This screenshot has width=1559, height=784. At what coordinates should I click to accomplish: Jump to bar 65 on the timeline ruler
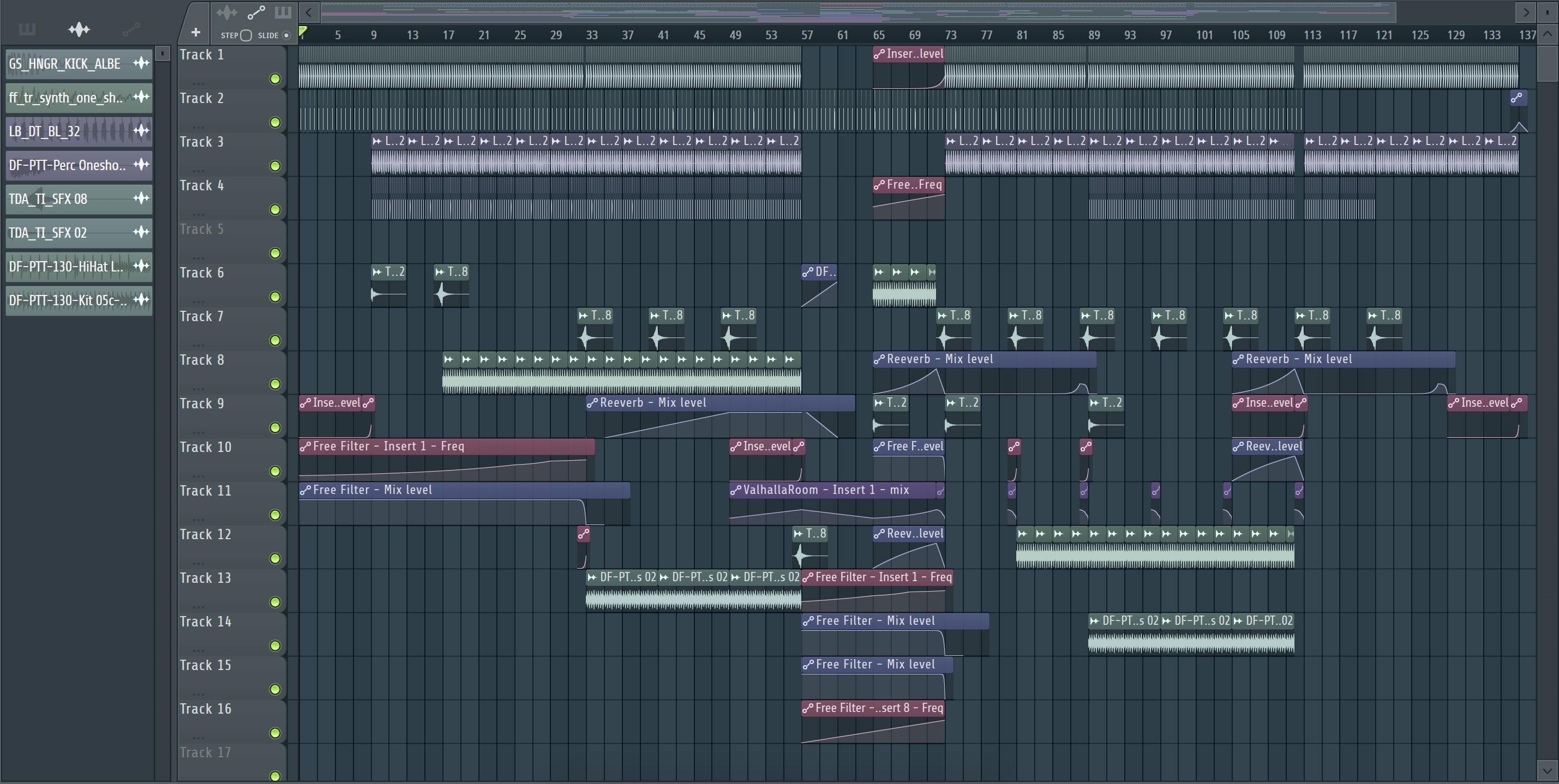coord(879,35)
